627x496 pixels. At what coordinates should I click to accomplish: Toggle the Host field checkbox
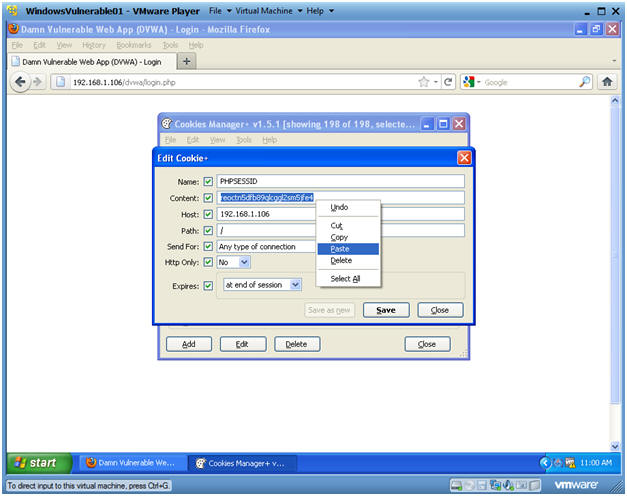[208, 214]
